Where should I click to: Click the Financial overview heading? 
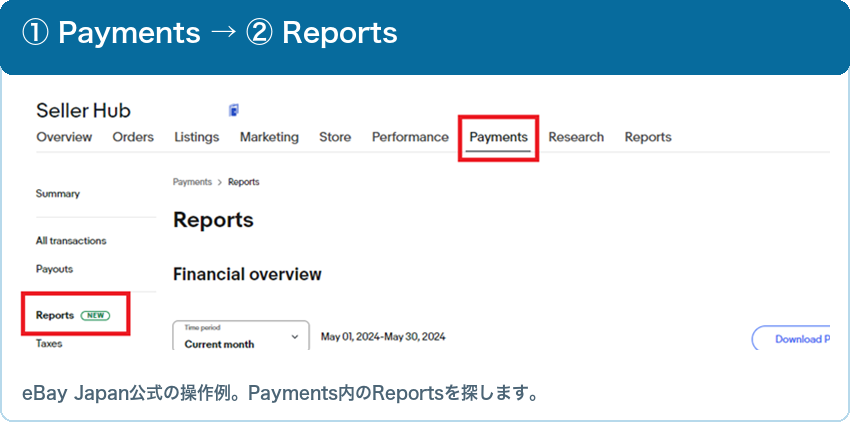[247, 274]
